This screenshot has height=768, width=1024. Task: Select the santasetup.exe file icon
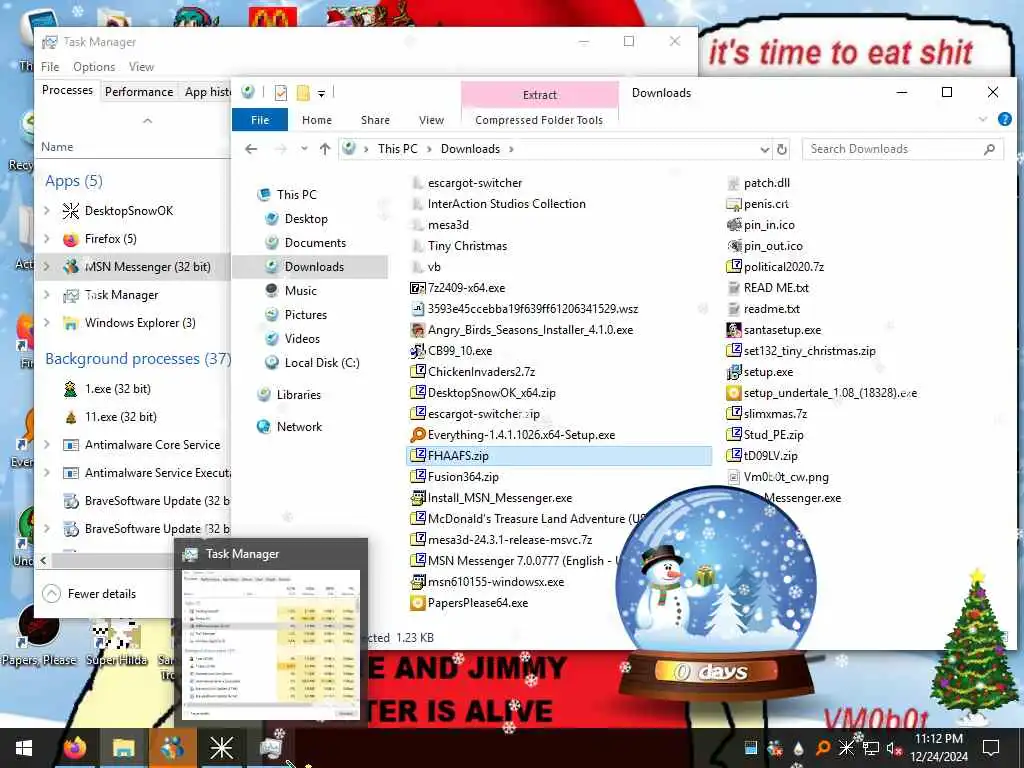point(734,329)
